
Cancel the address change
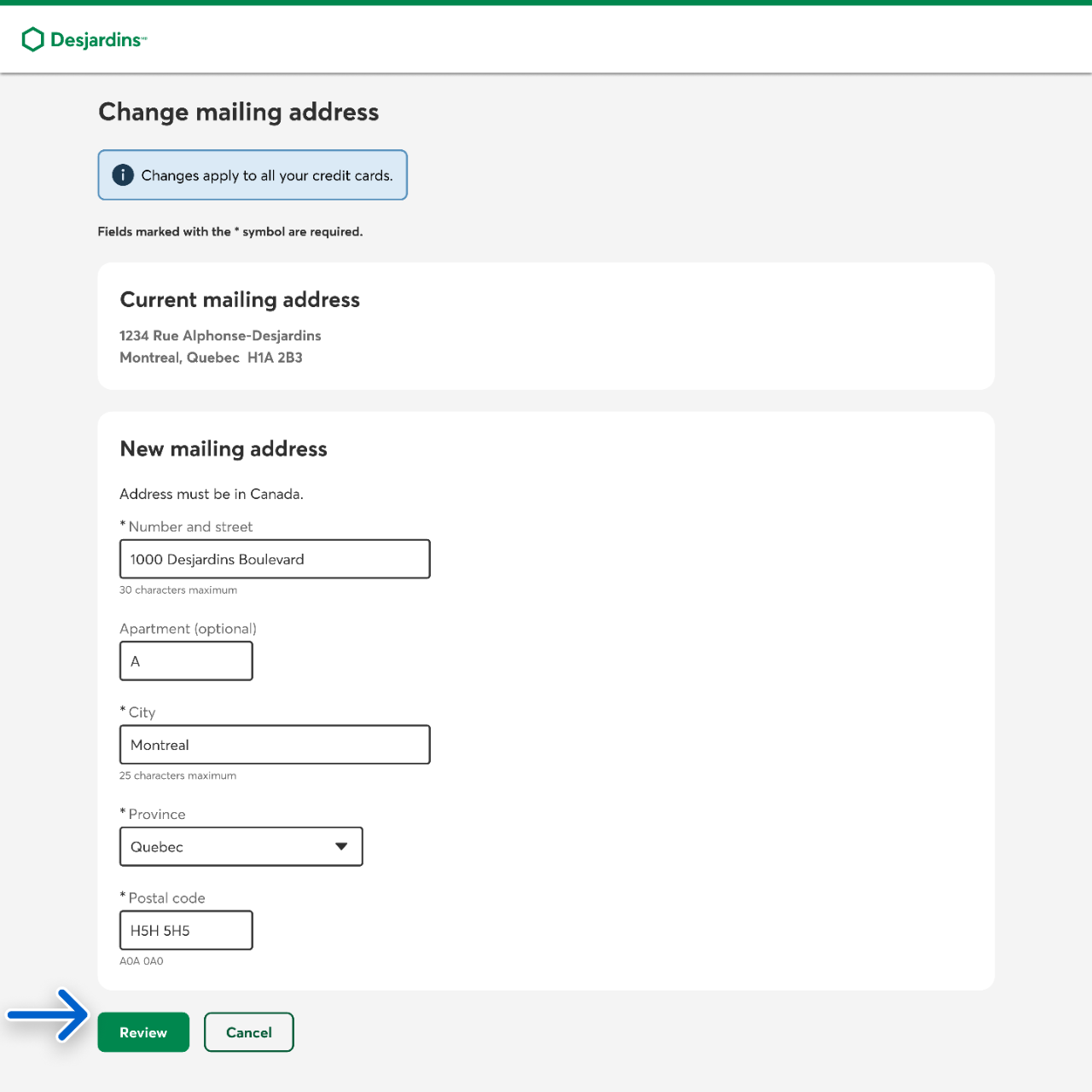click(248, 1032)
